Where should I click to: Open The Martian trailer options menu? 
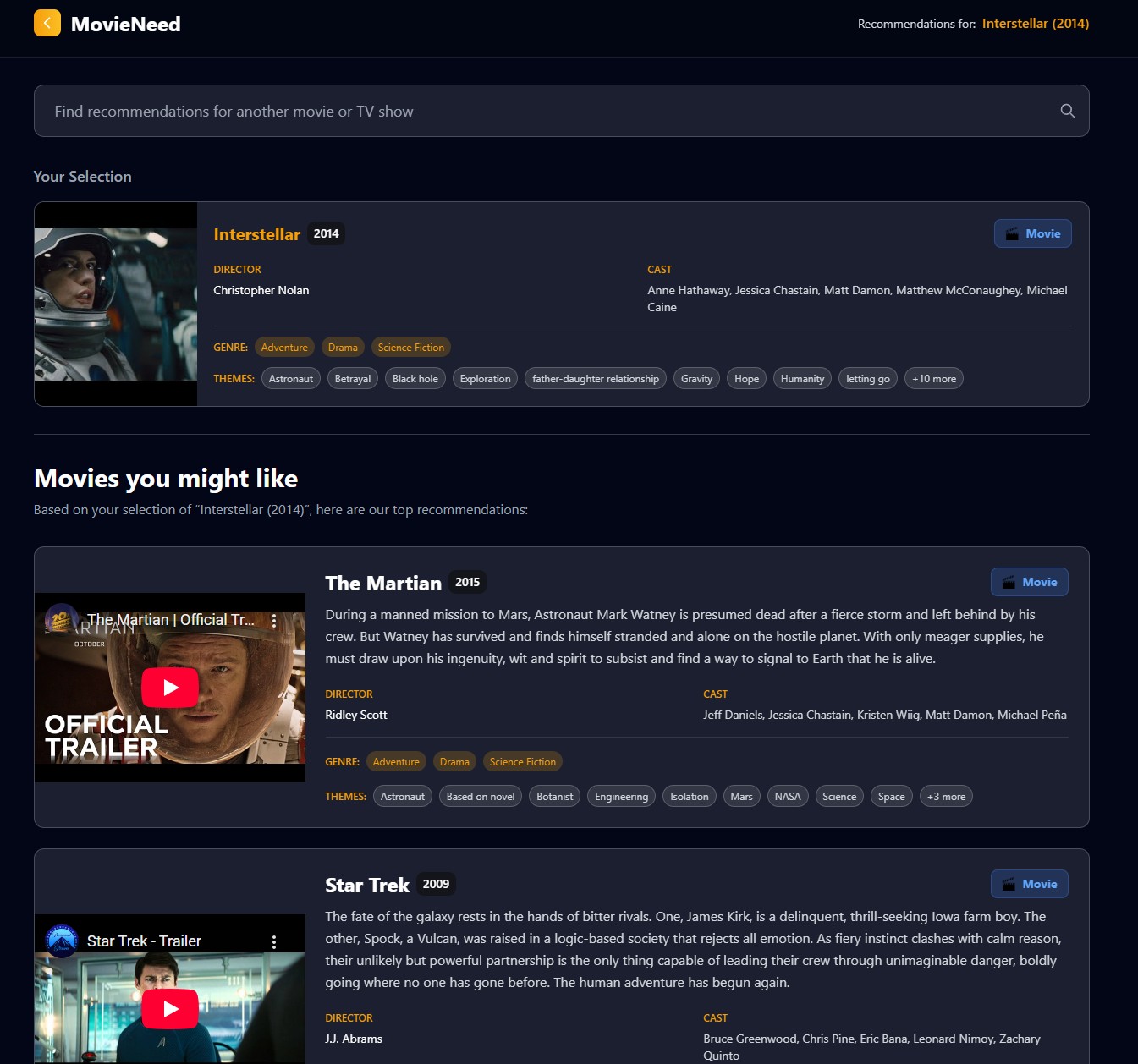[x=274, y=621]
